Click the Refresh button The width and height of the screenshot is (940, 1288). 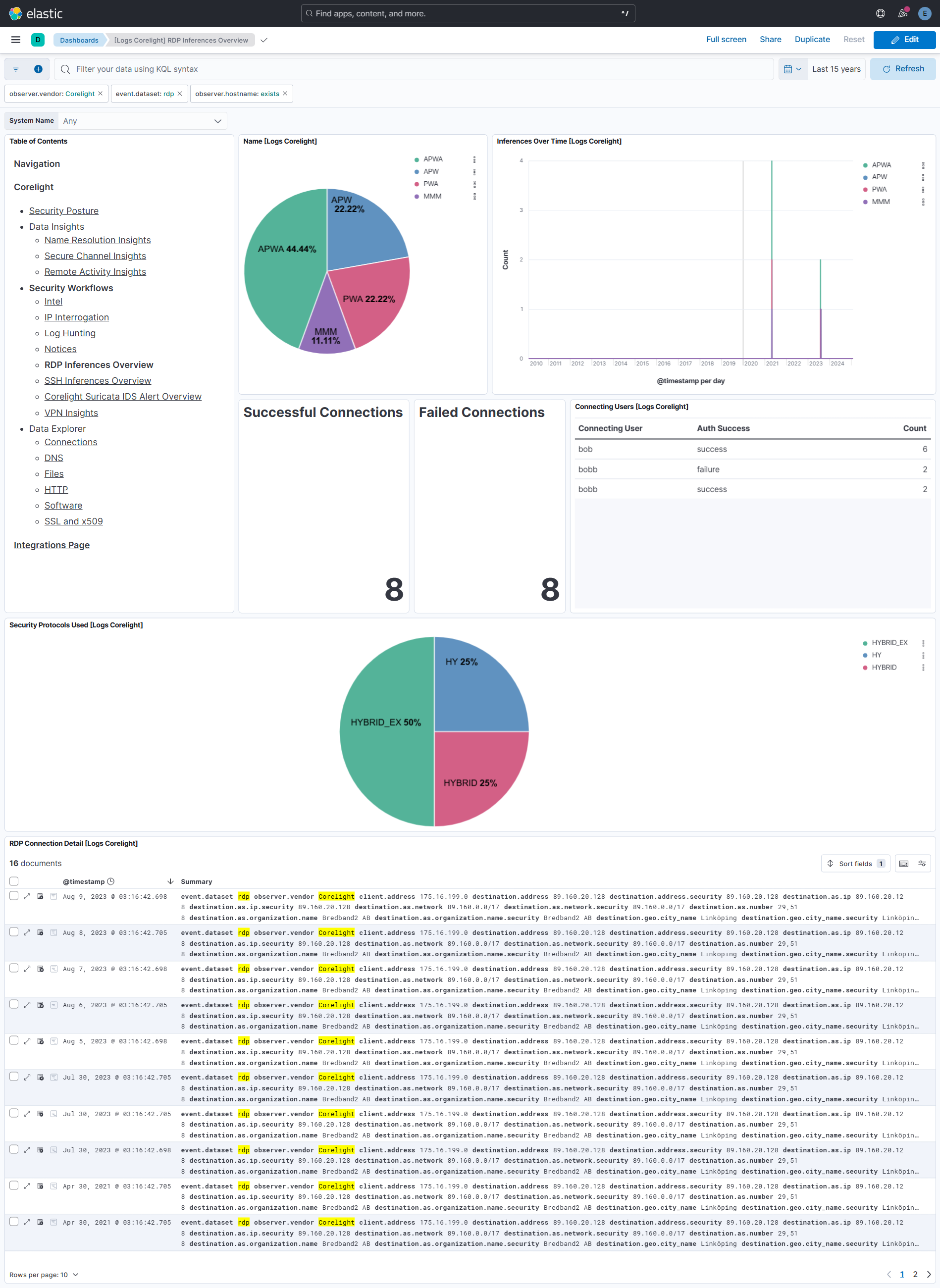902,68
